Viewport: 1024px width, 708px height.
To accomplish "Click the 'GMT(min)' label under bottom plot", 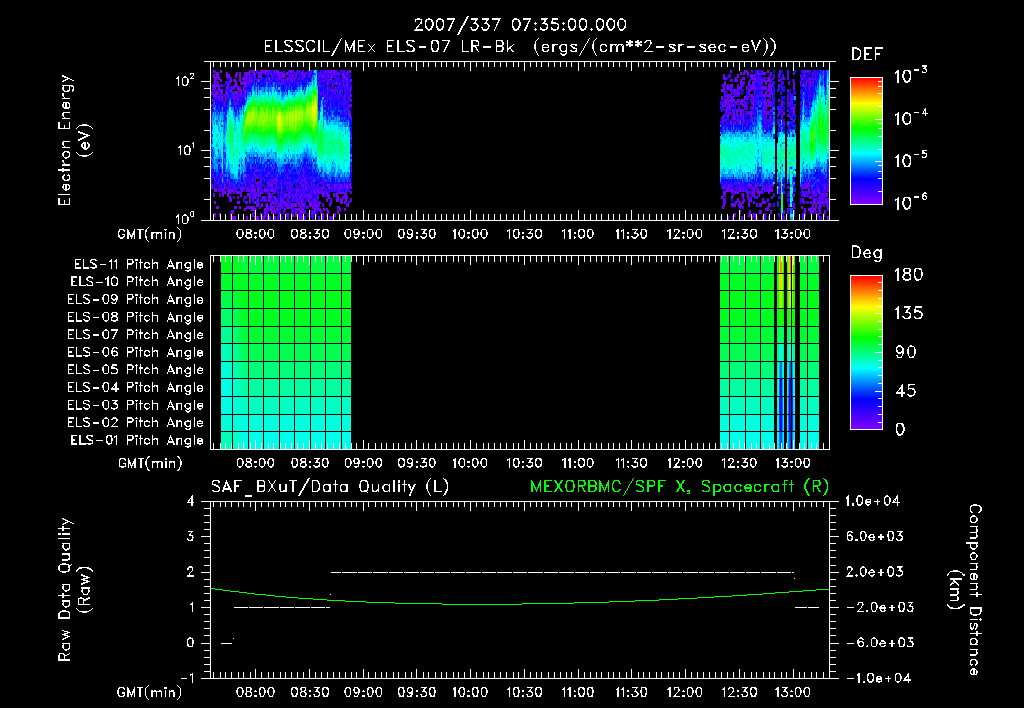I will pos(150,692).
